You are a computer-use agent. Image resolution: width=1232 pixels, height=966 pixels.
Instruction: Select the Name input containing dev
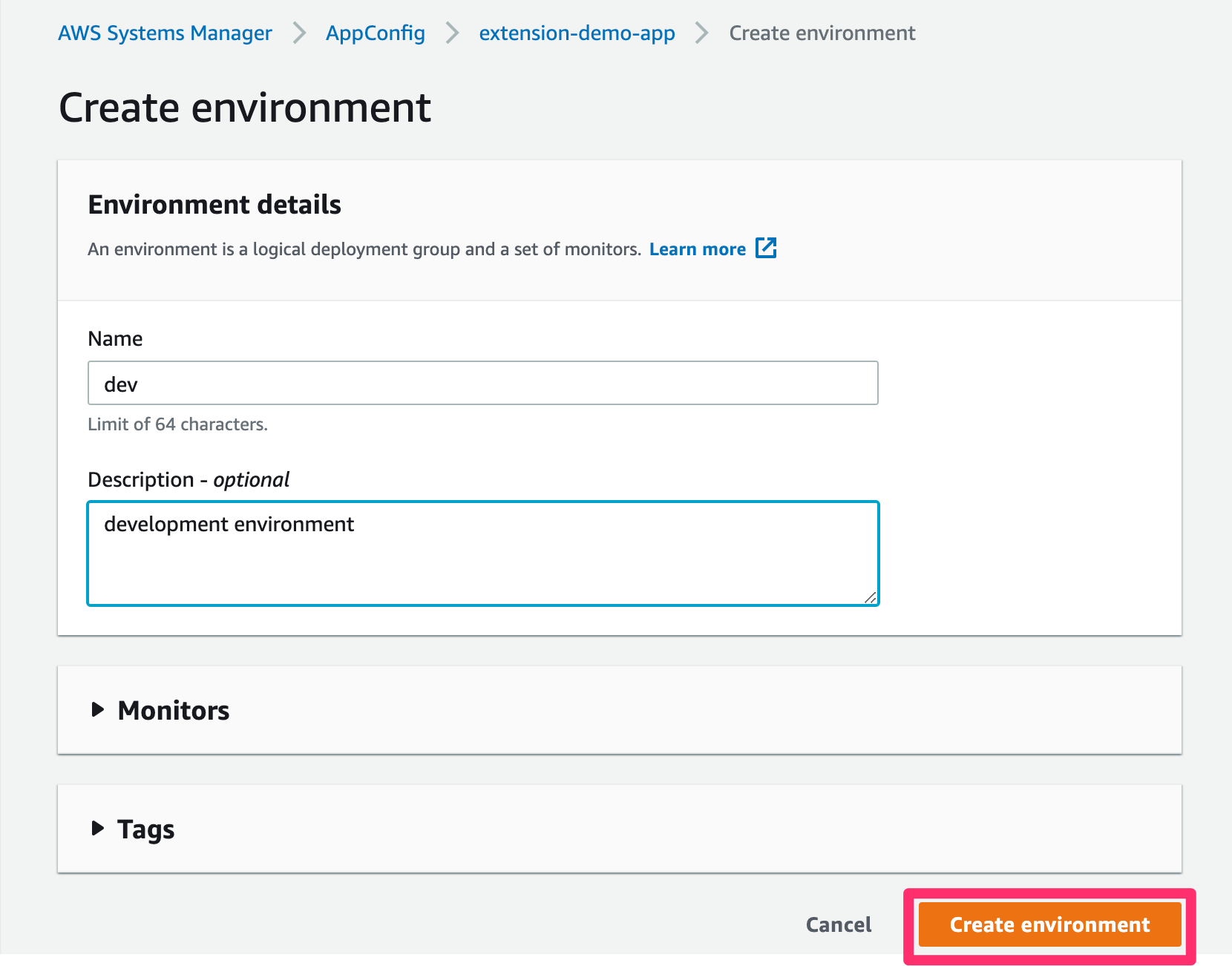pos(482,384)
